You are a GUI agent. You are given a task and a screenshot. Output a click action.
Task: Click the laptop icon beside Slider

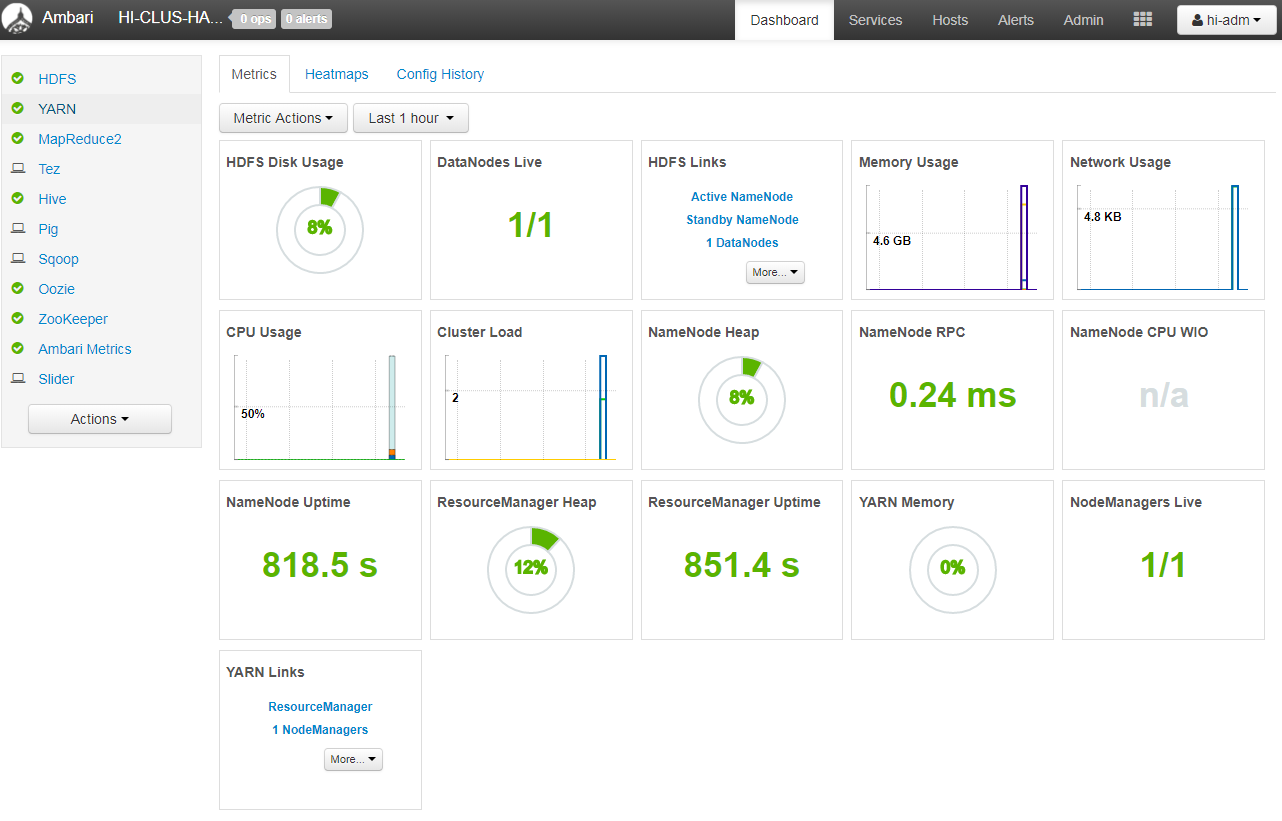tap(18, 379)
